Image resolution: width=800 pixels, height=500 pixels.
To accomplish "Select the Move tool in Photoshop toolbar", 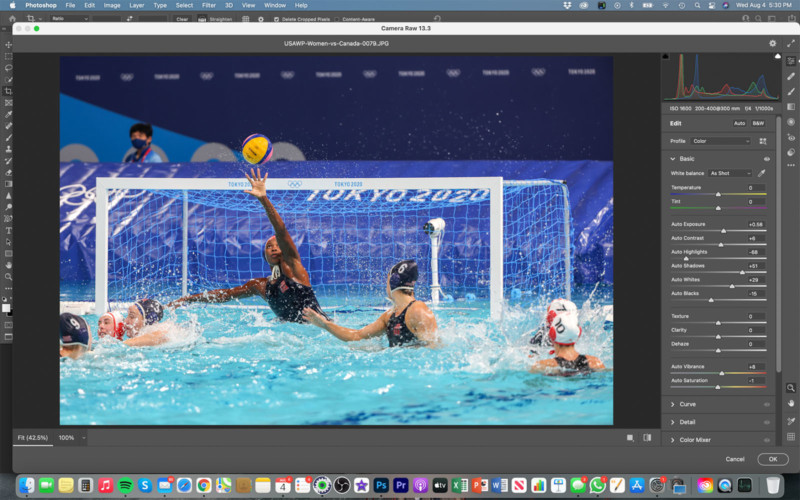I will coord(9,45).
